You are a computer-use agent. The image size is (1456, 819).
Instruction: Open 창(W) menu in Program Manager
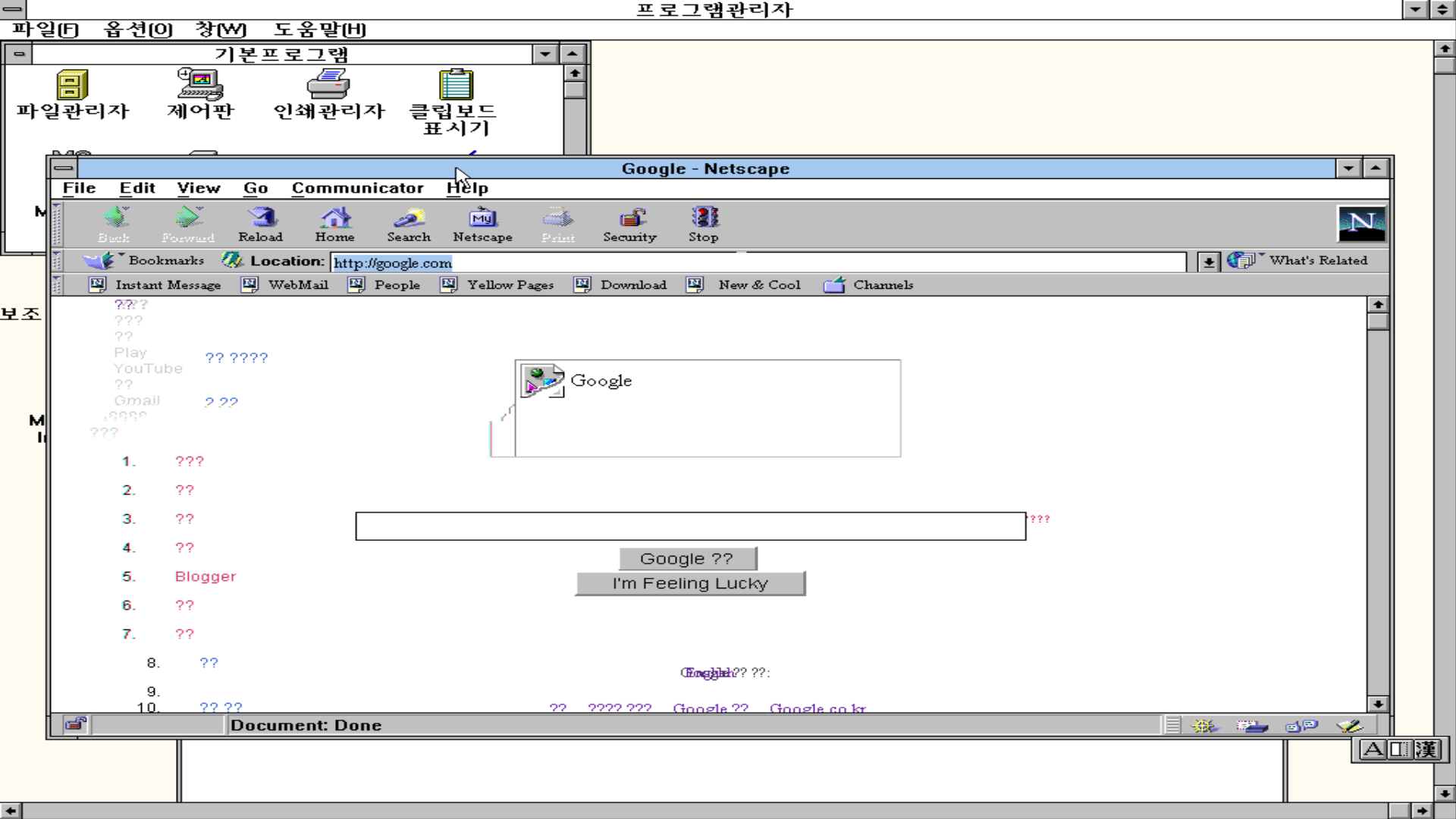221,30
